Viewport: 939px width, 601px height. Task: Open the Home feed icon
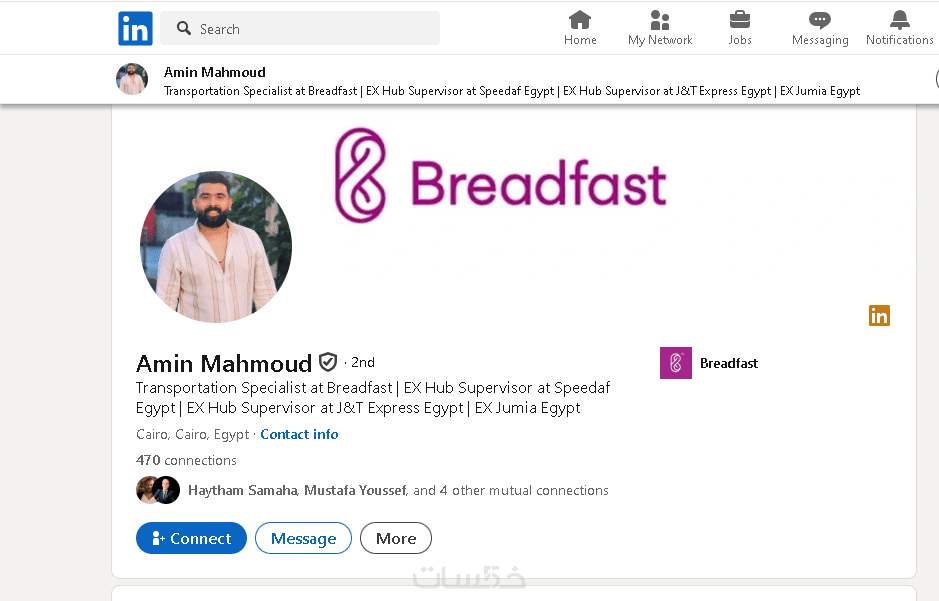580,20
